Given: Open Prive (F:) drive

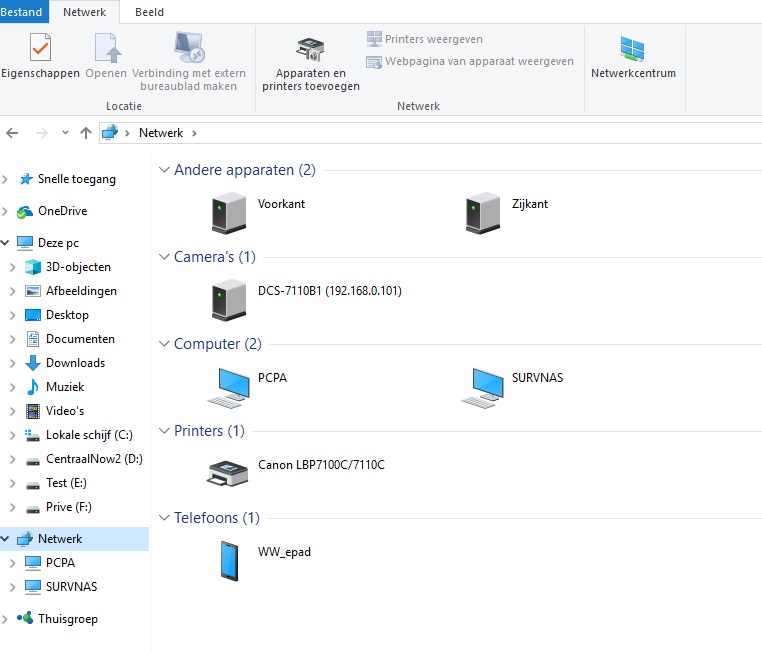Looking at the screenshot, I should tap(69, 507).
